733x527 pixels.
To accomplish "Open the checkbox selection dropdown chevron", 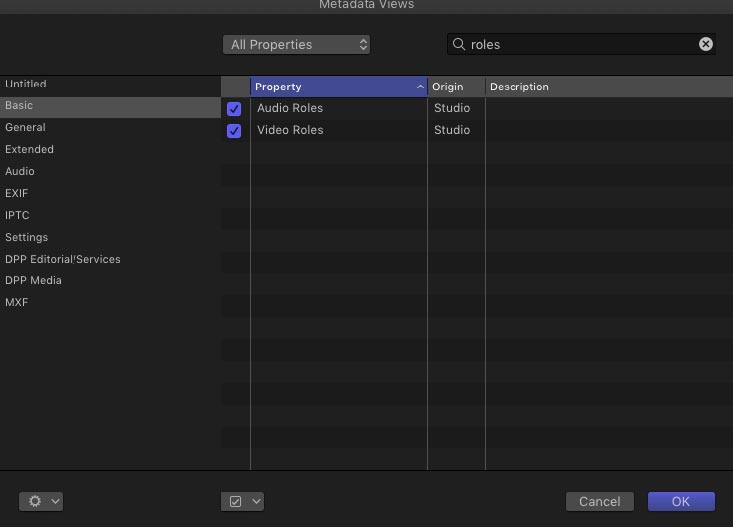I will pos(256,501).
